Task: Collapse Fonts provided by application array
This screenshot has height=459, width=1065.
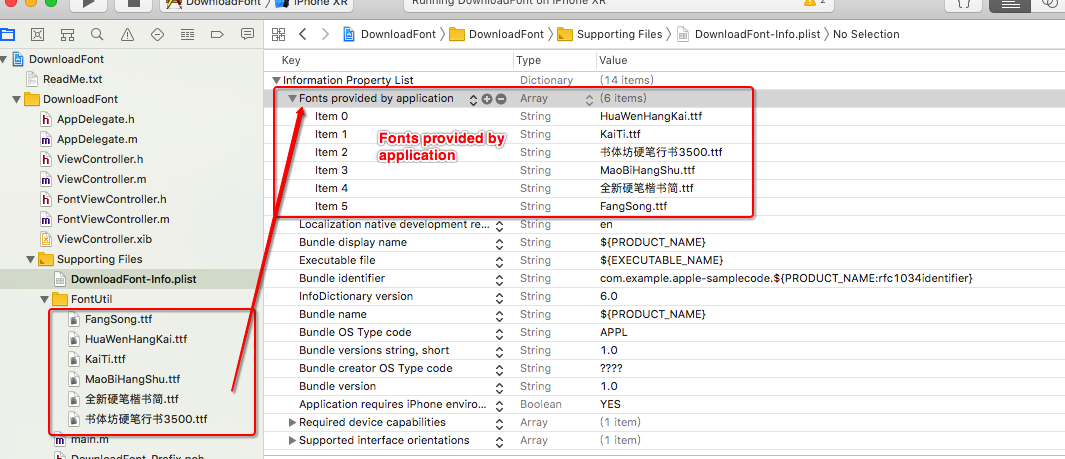Action: pyautogui.click(x=292, y=98)
